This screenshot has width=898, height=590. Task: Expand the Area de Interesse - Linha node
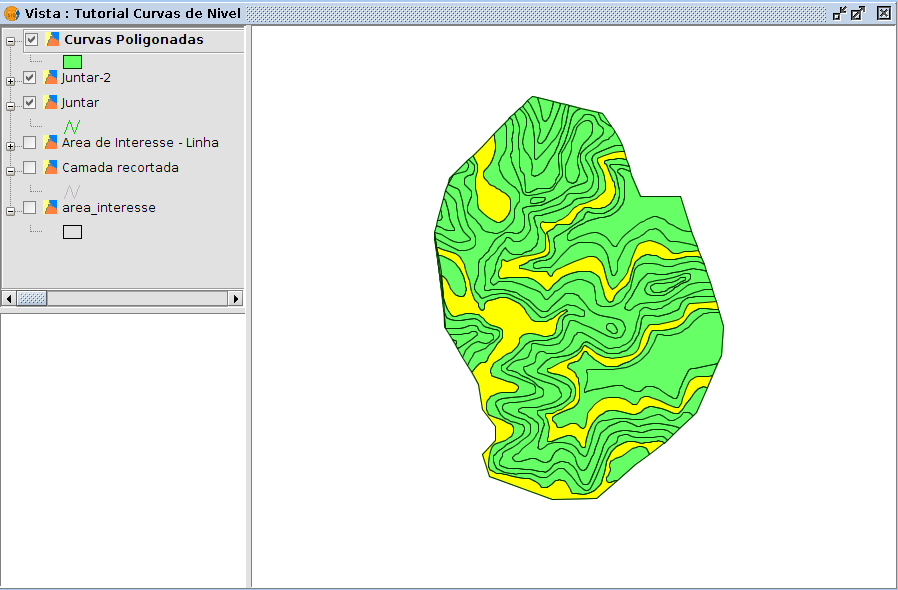point(11,146)
